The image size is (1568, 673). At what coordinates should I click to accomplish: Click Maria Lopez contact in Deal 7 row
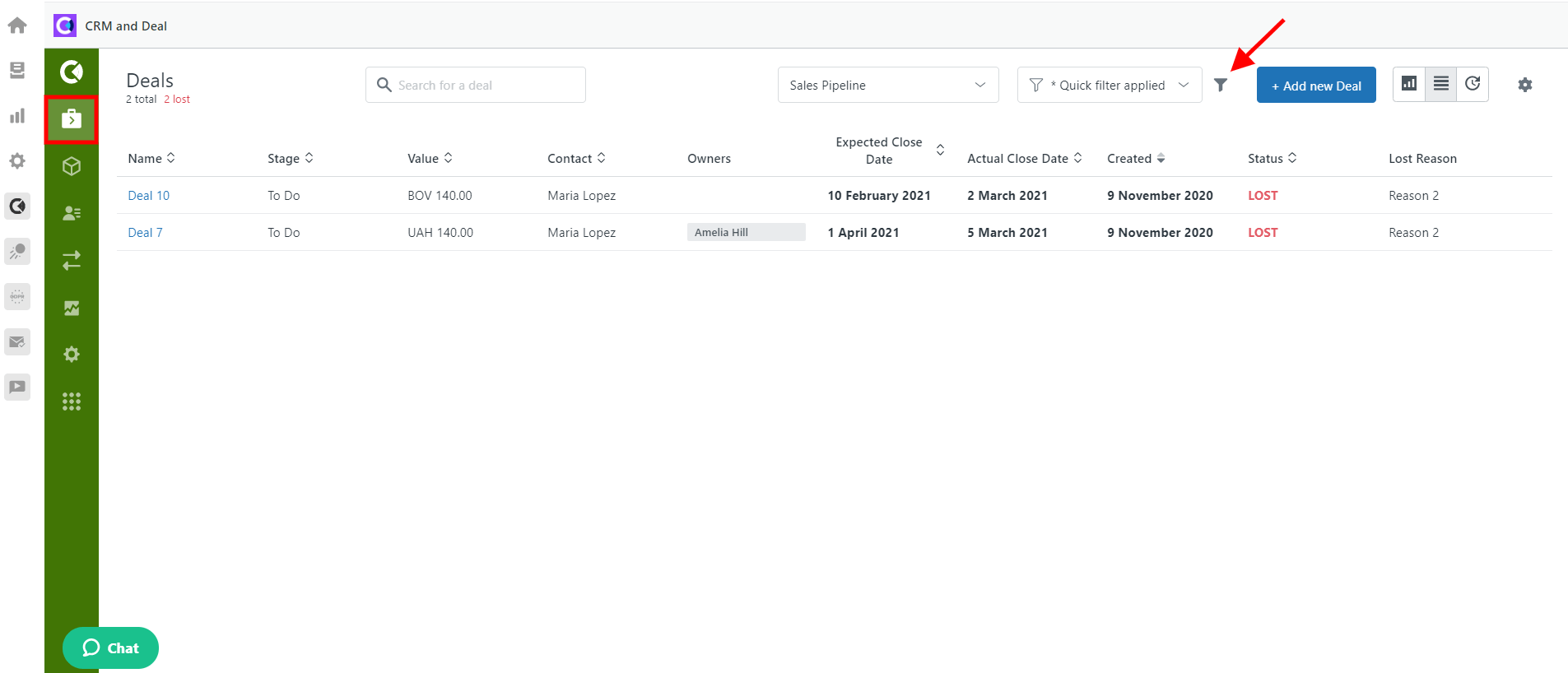point(582,232)
